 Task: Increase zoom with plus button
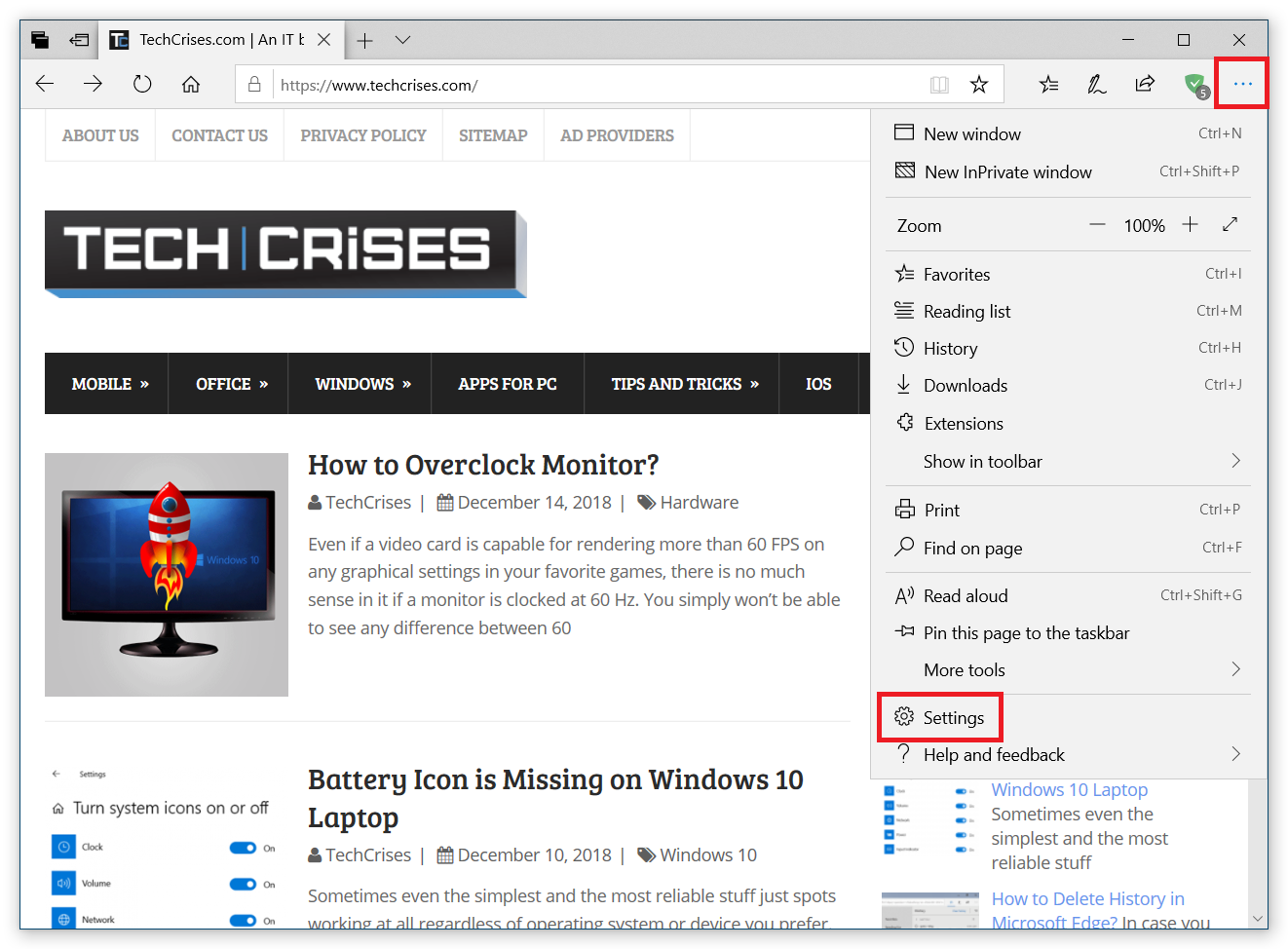tap(1191, 225)
